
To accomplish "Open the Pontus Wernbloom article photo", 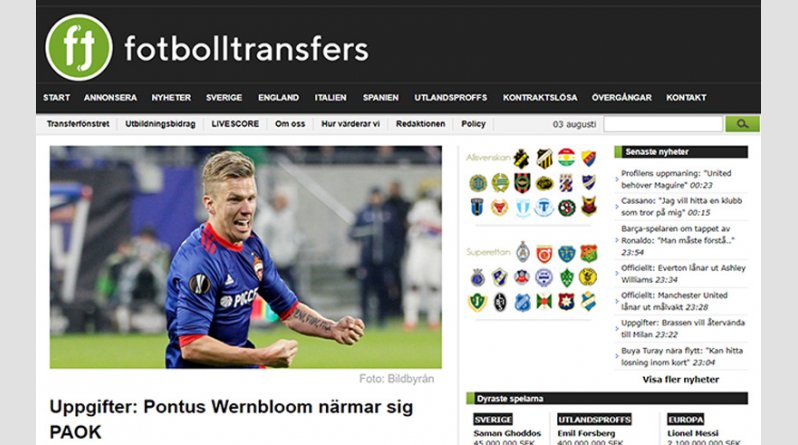I will click(245, 257).
